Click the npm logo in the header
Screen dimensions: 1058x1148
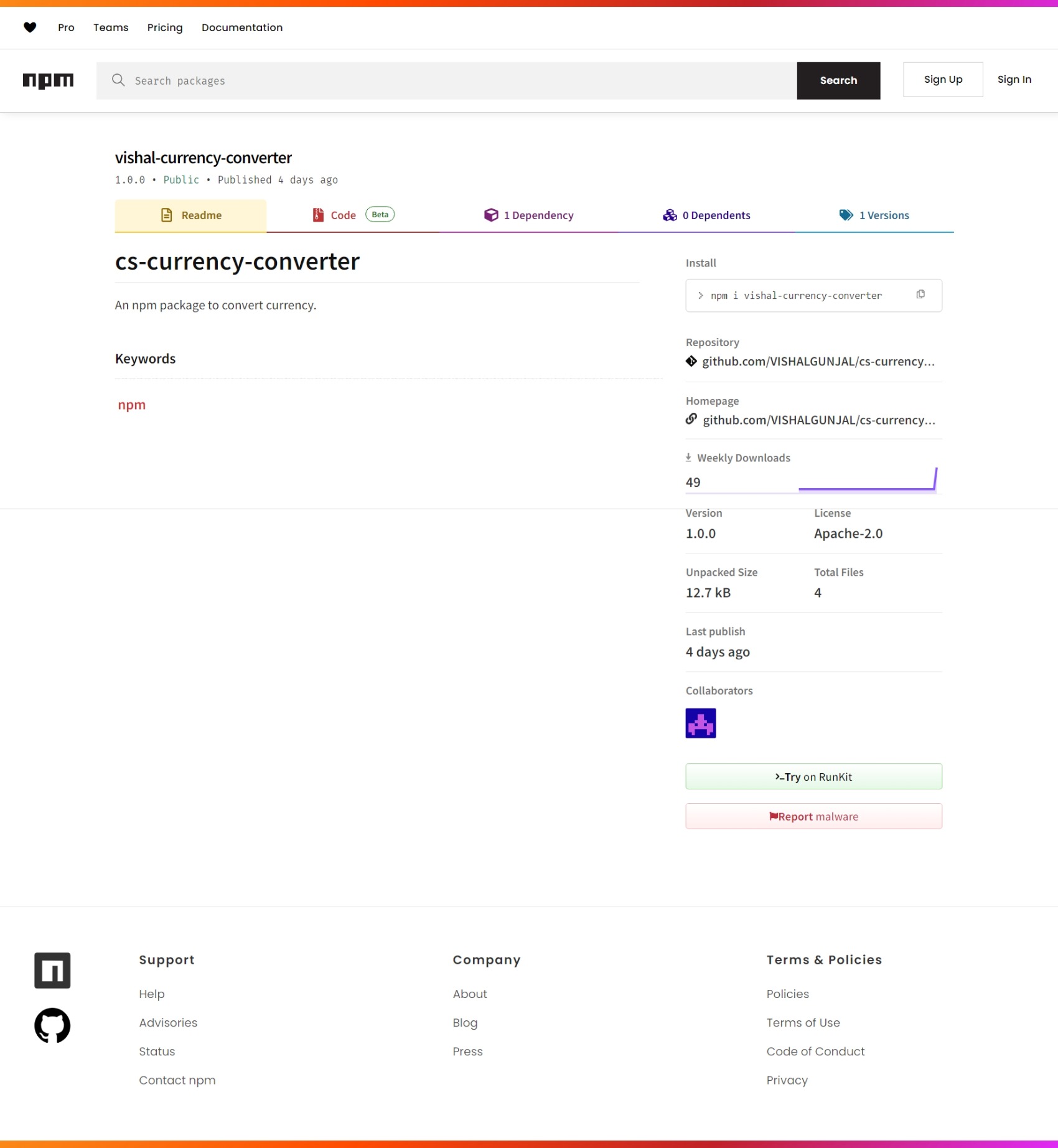(x=48, y=80)
